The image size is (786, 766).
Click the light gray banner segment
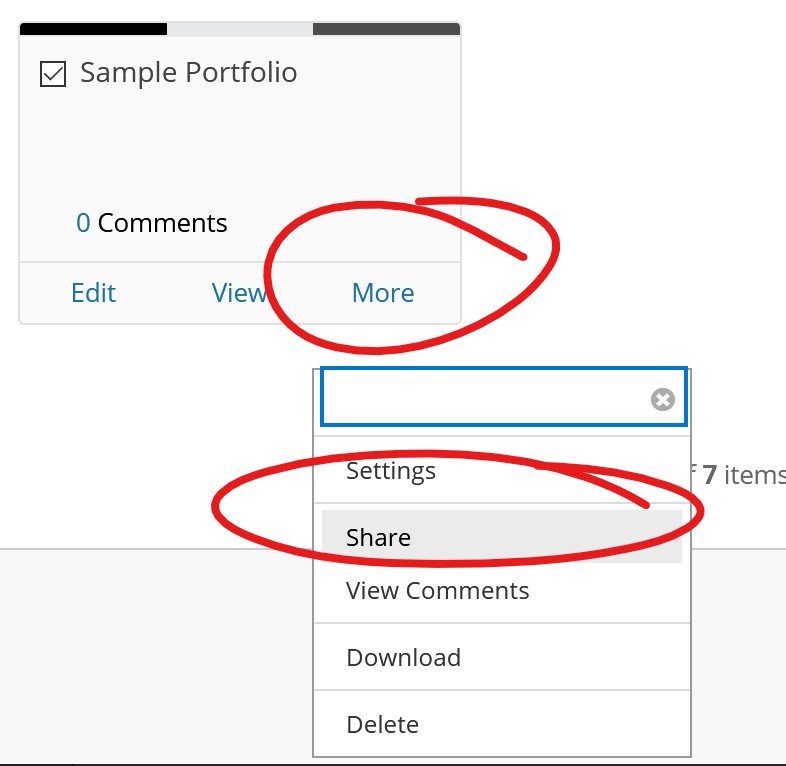point(240,29)
